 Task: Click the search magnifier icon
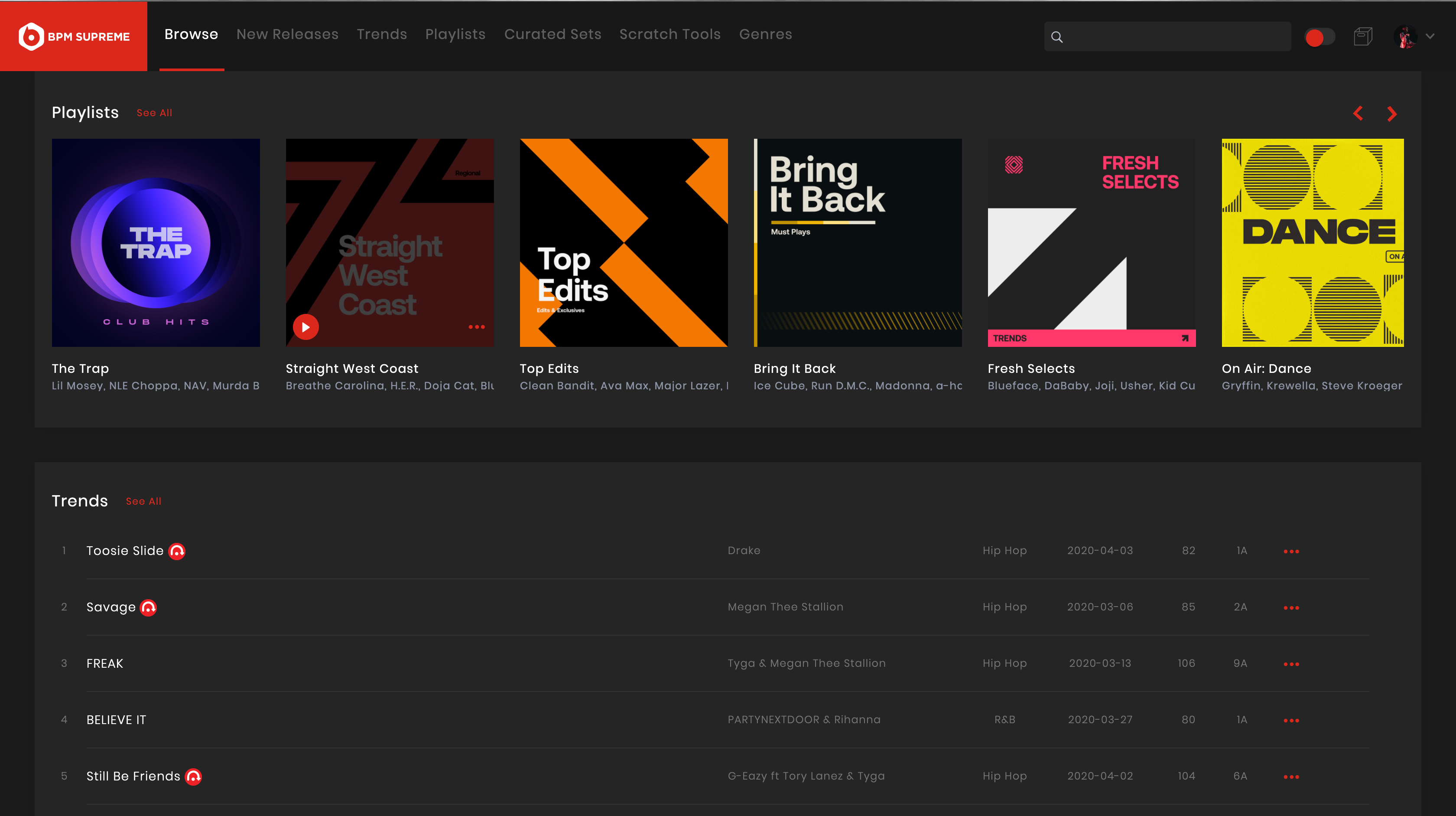click(1057, 37)
